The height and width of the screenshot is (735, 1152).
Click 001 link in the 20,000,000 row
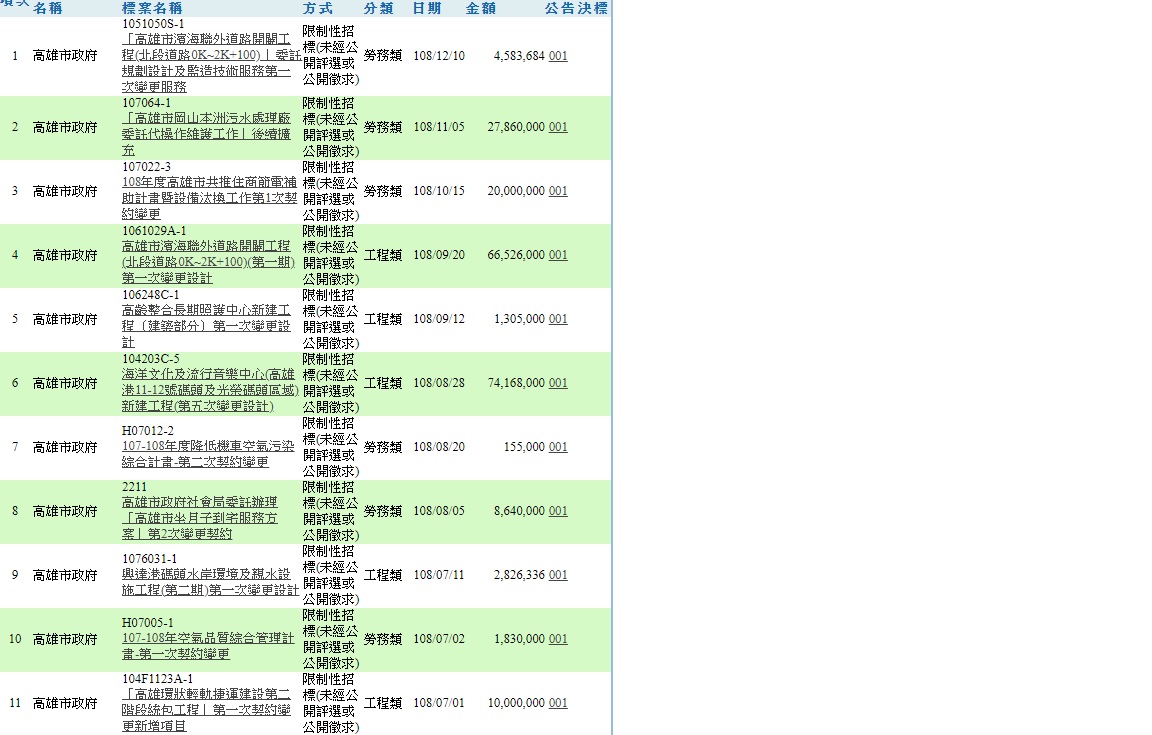pyautogui.click(x=558, y=191)
